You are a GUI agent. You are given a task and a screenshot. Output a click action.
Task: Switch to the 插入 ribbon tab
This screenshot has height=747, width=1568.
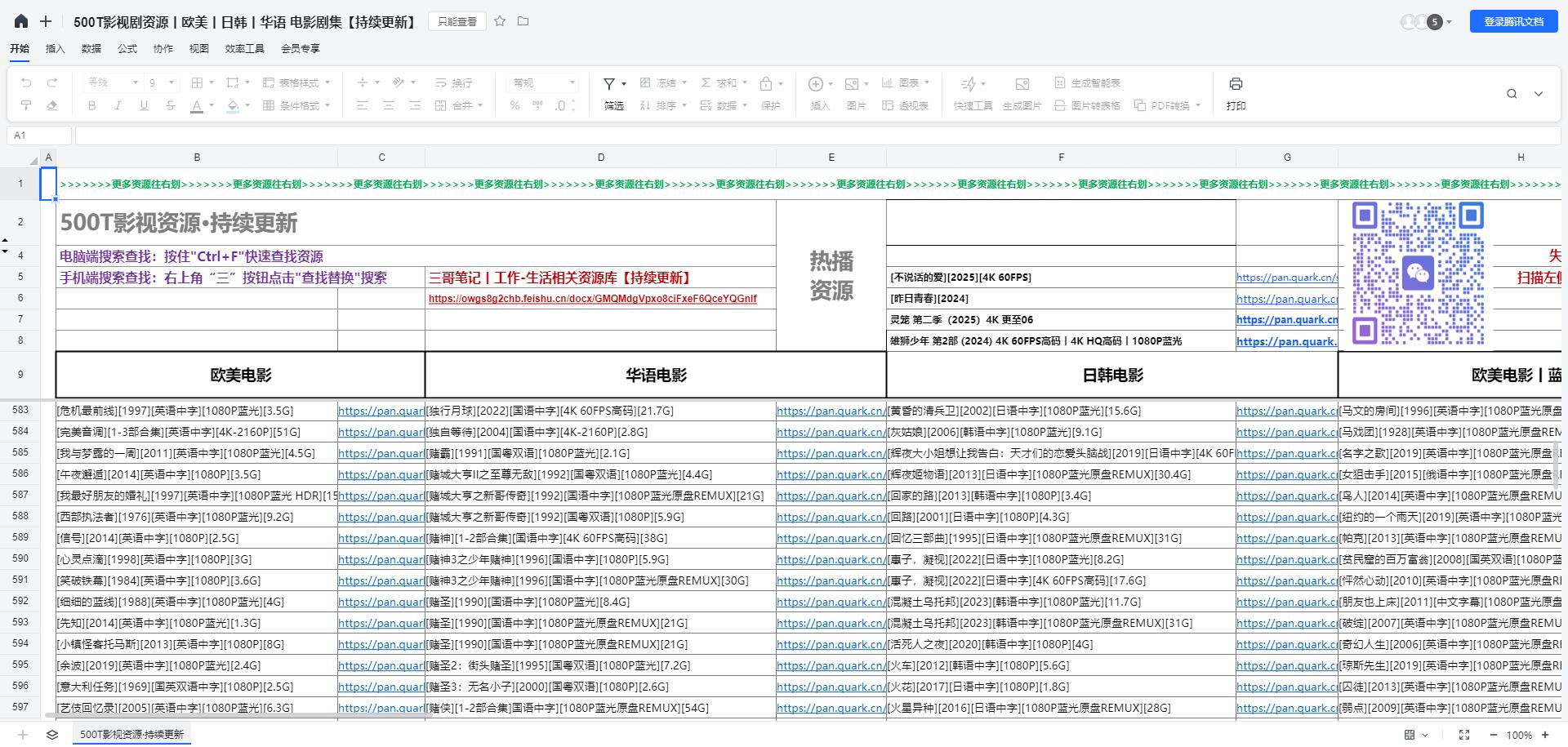55,48
